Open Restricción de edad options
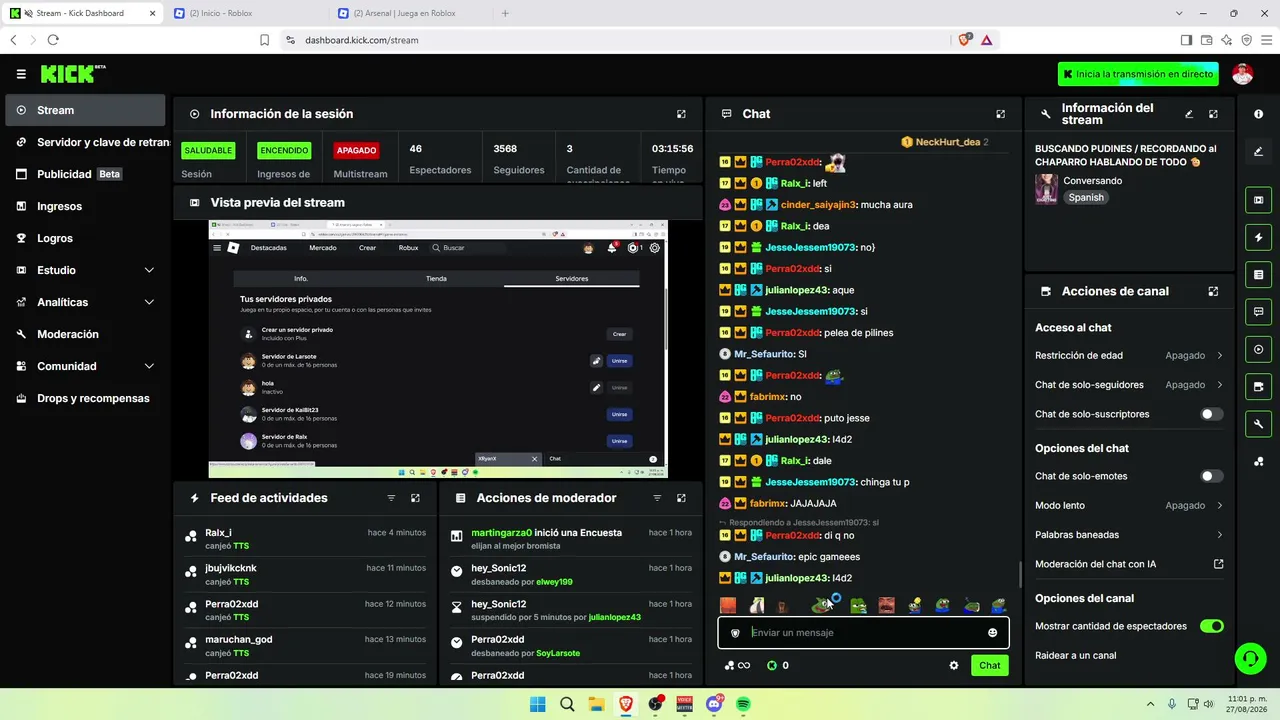Viewport: 1280px width, 720px height. click(1129, 355)
